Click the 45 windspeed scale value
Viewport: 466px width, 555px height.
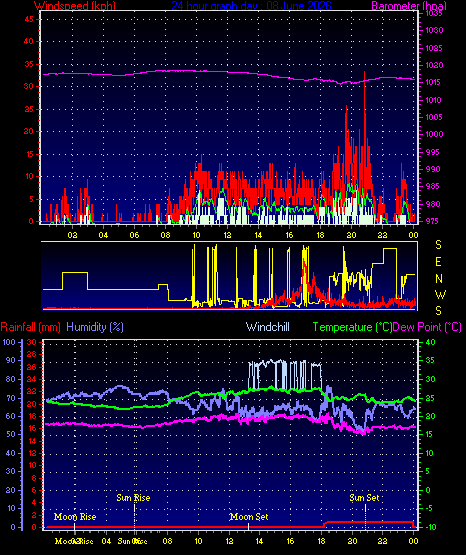[x=29, y=19]
